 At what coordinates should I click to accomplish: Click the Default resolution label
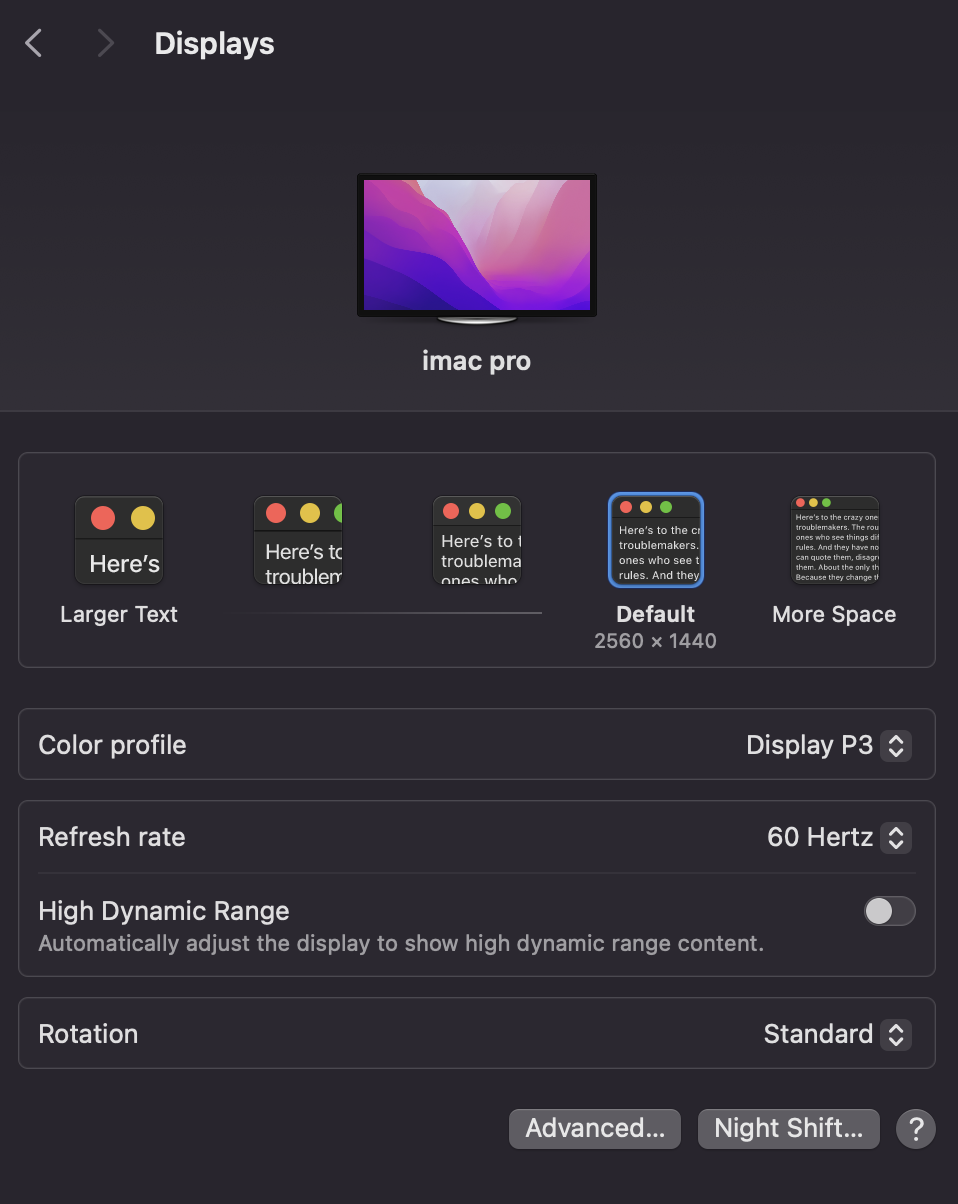click(x=656, y=615)
